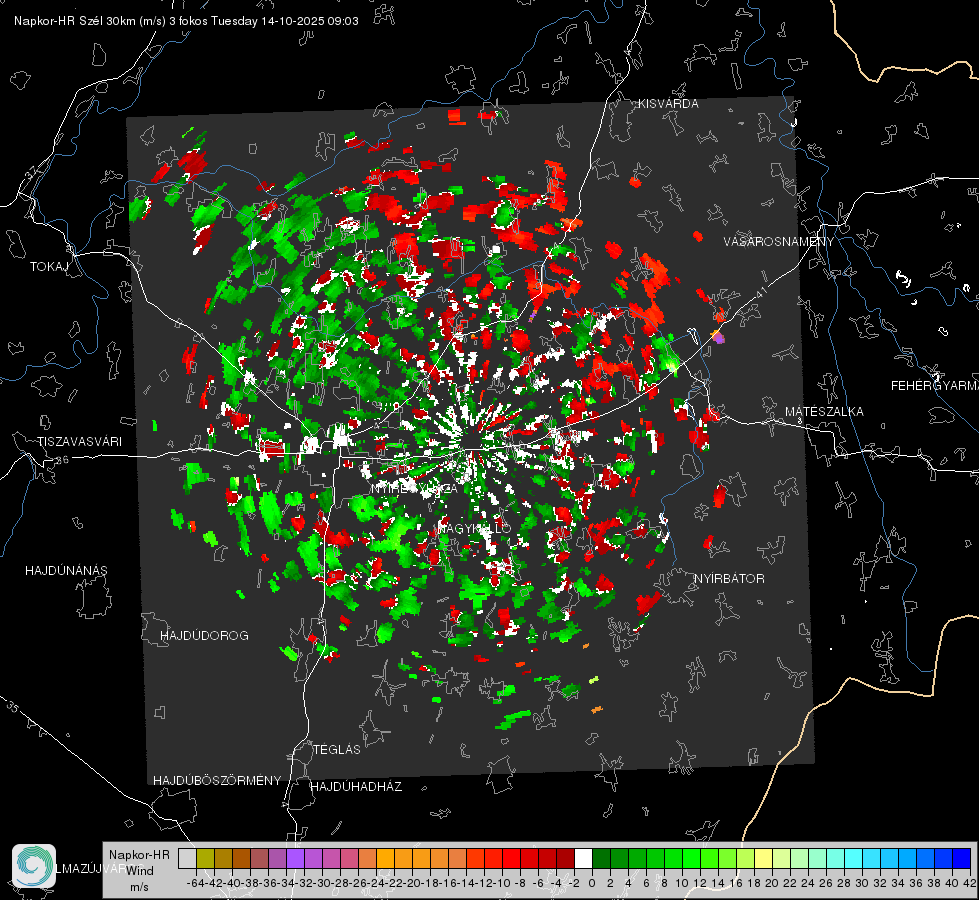The width and height of the screenshot is (979, 900).
Task: Click the legend value -64 label
Action: coord(195,883)
